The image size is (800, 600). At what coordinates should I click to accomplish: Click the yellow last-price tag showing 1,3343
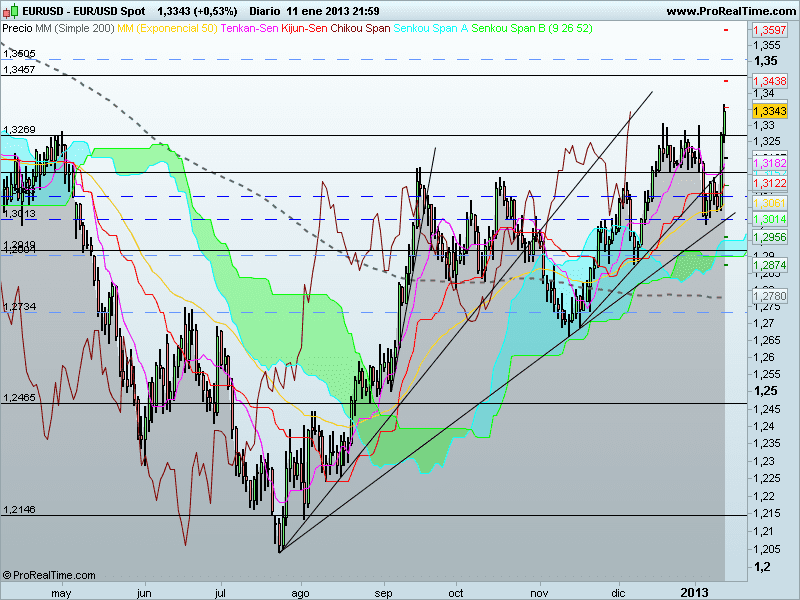[x=770, y=110]
